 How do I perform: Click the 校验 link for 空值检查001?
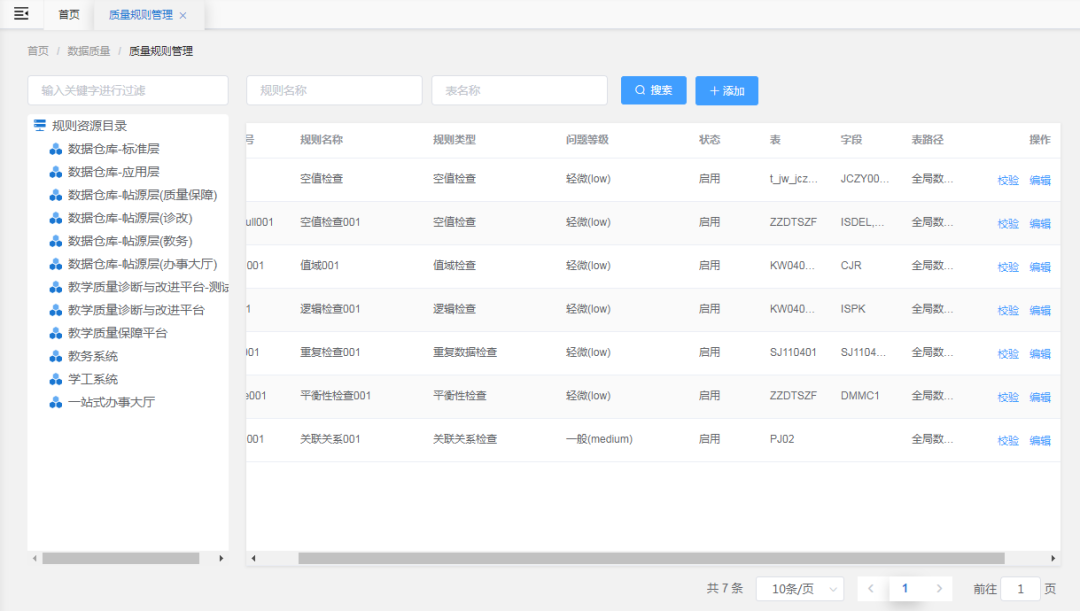click(1007, 223)
